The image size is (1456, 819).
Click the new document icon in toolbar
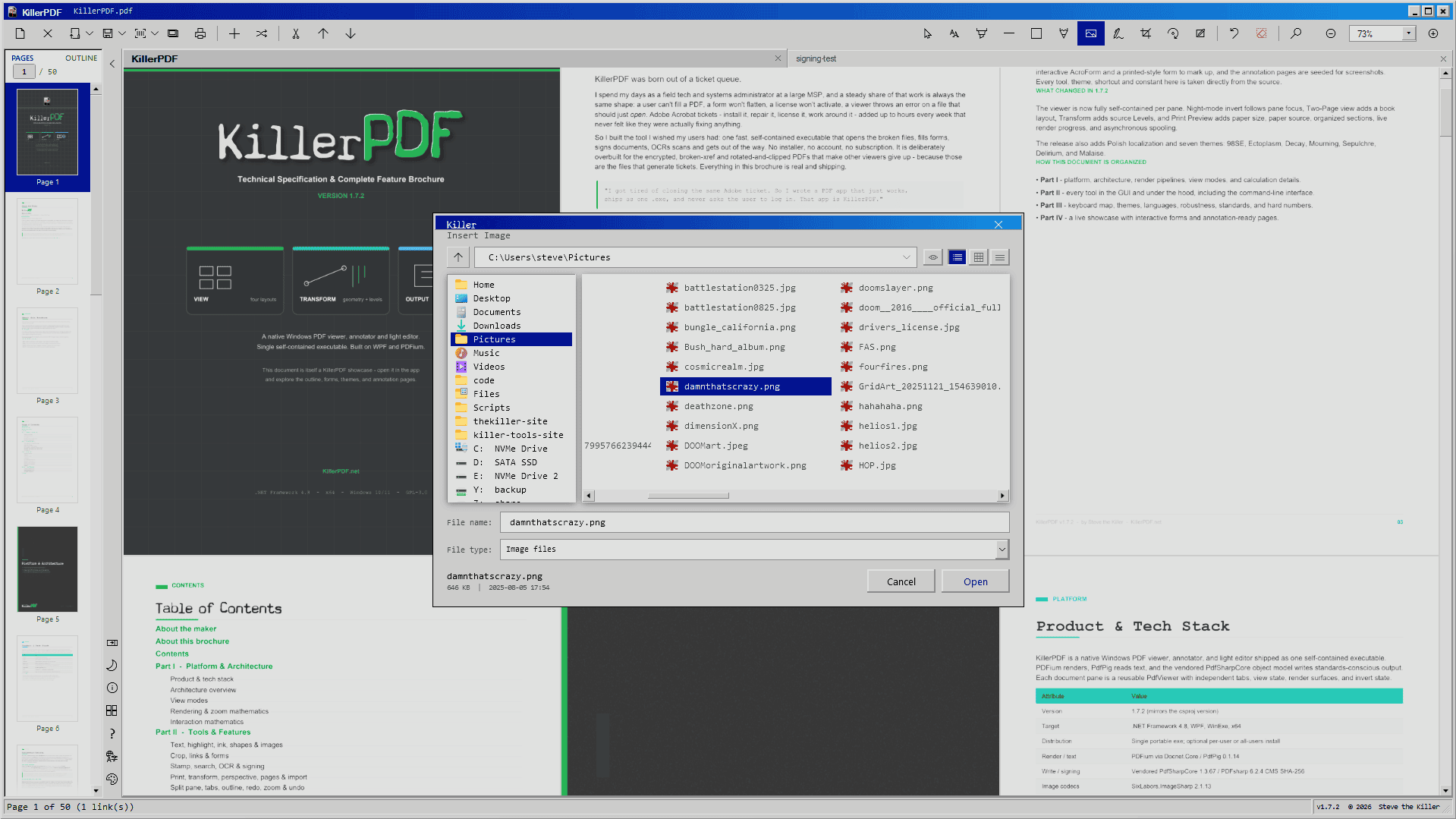point(20,33)
